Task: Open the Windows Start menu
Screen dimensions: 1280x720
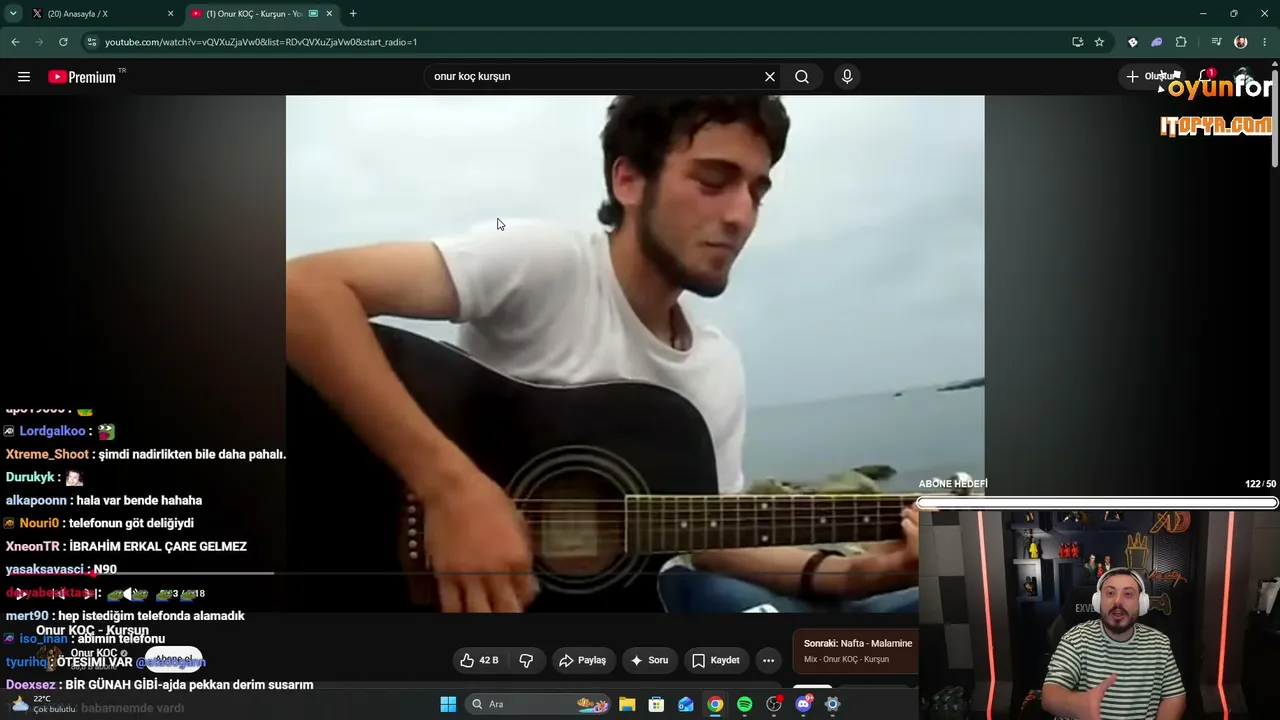Action: tap(448, 704)
